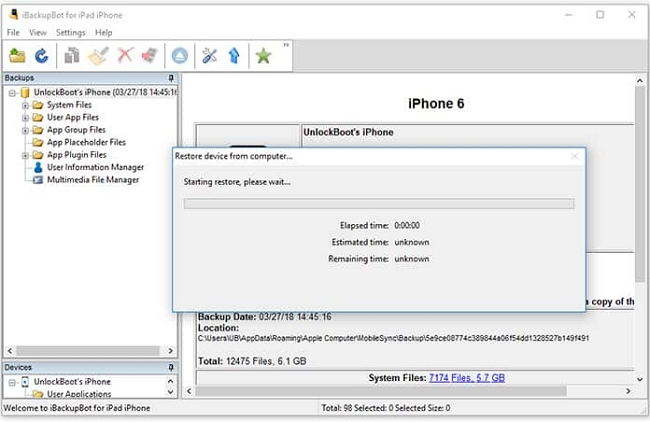Collapse UnlockBoot's iPhone in Devices panel
This screenshot has width=650, height=422.
(12, 382)
